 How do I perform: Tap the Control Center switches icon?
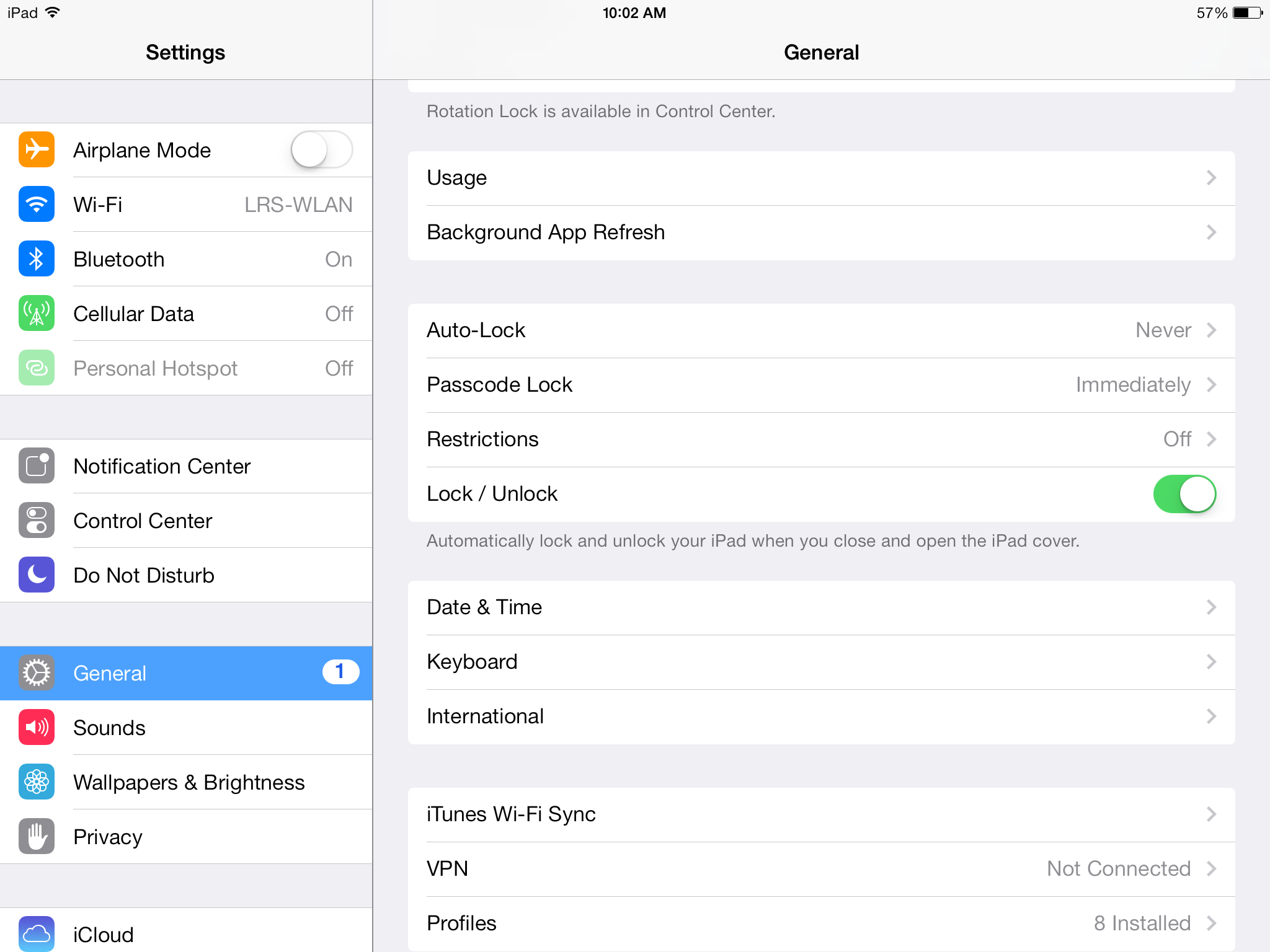(x=37, y=521)
